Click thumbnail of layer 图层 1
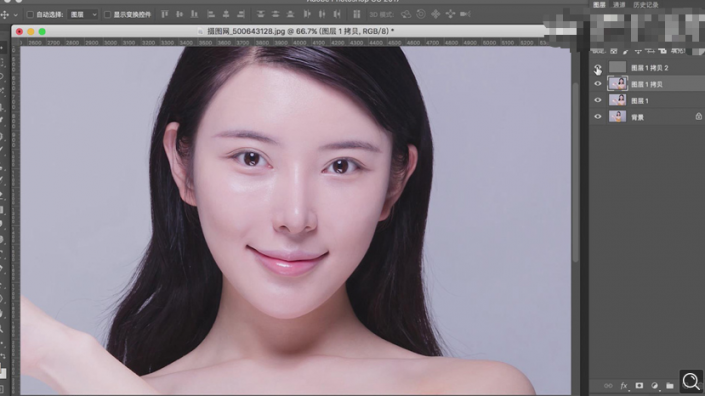 click(x=617, y=100)
